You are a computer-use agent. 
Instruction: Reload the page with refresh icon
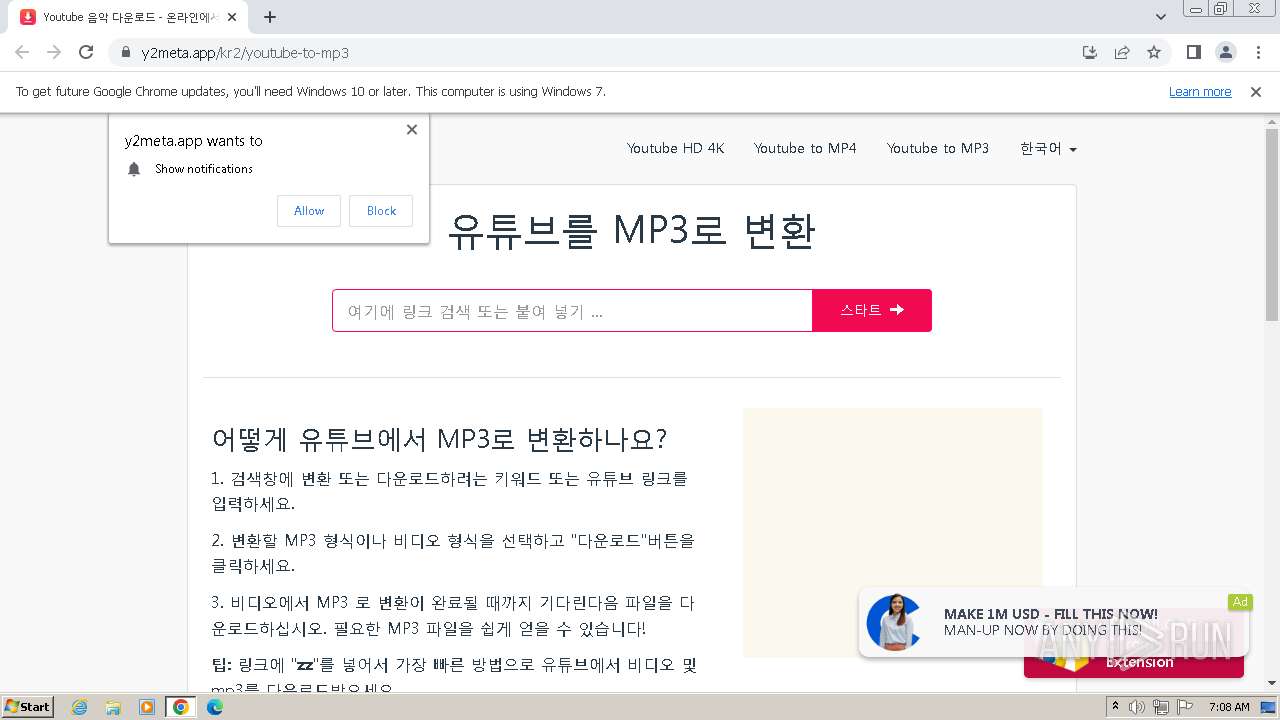(86, 52)
